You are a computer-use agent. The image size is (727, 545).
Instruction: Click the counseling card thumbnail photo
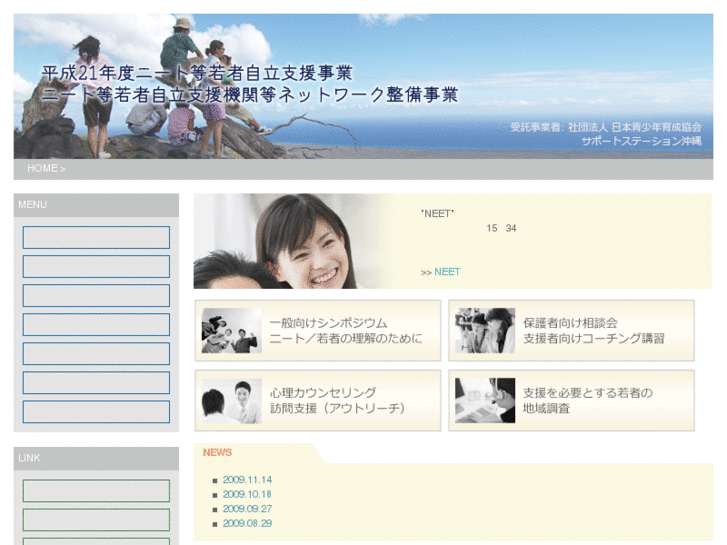(x=232, y=401)
